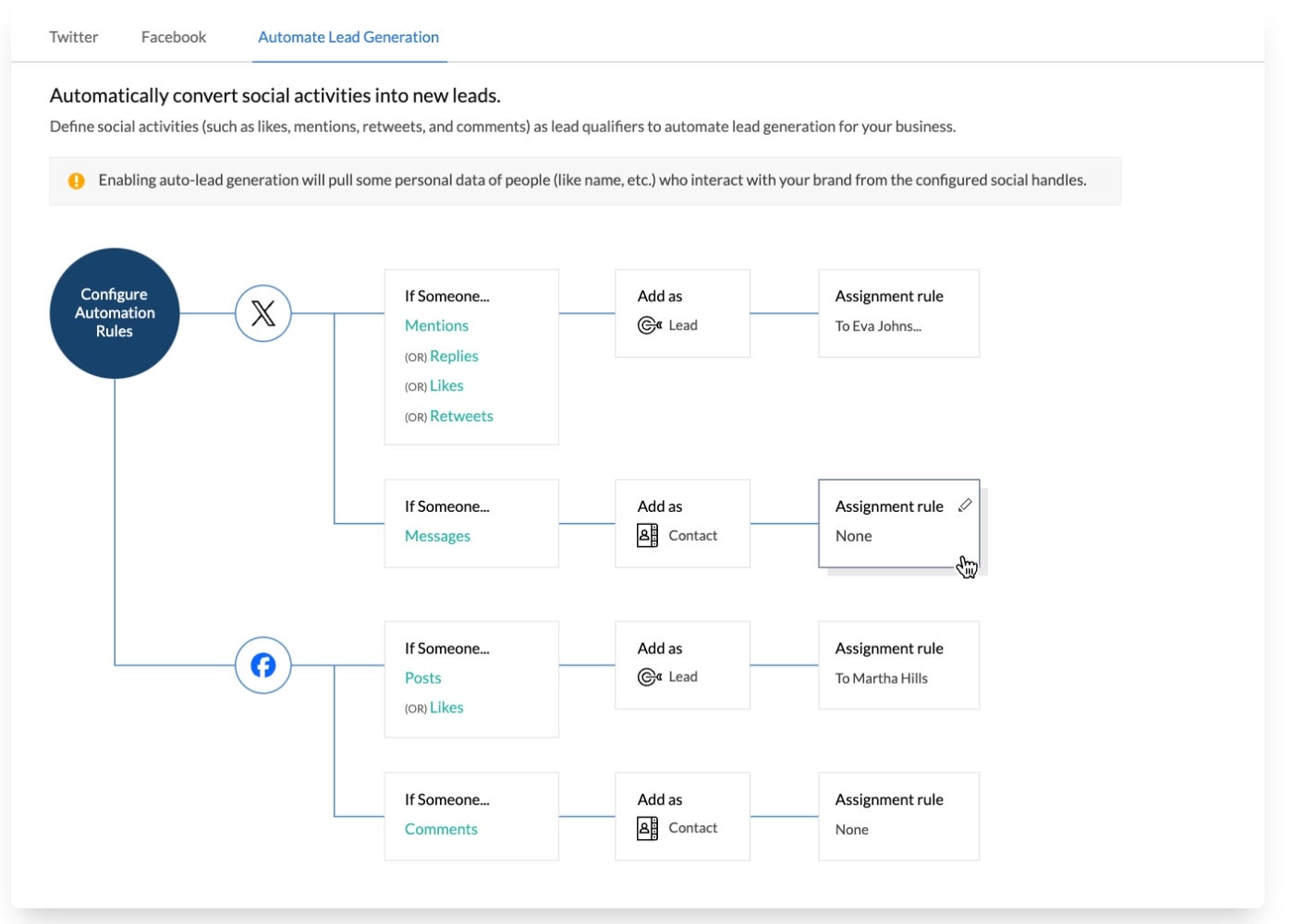Click the Lead target icon in Twitter row

click(650, 325)
